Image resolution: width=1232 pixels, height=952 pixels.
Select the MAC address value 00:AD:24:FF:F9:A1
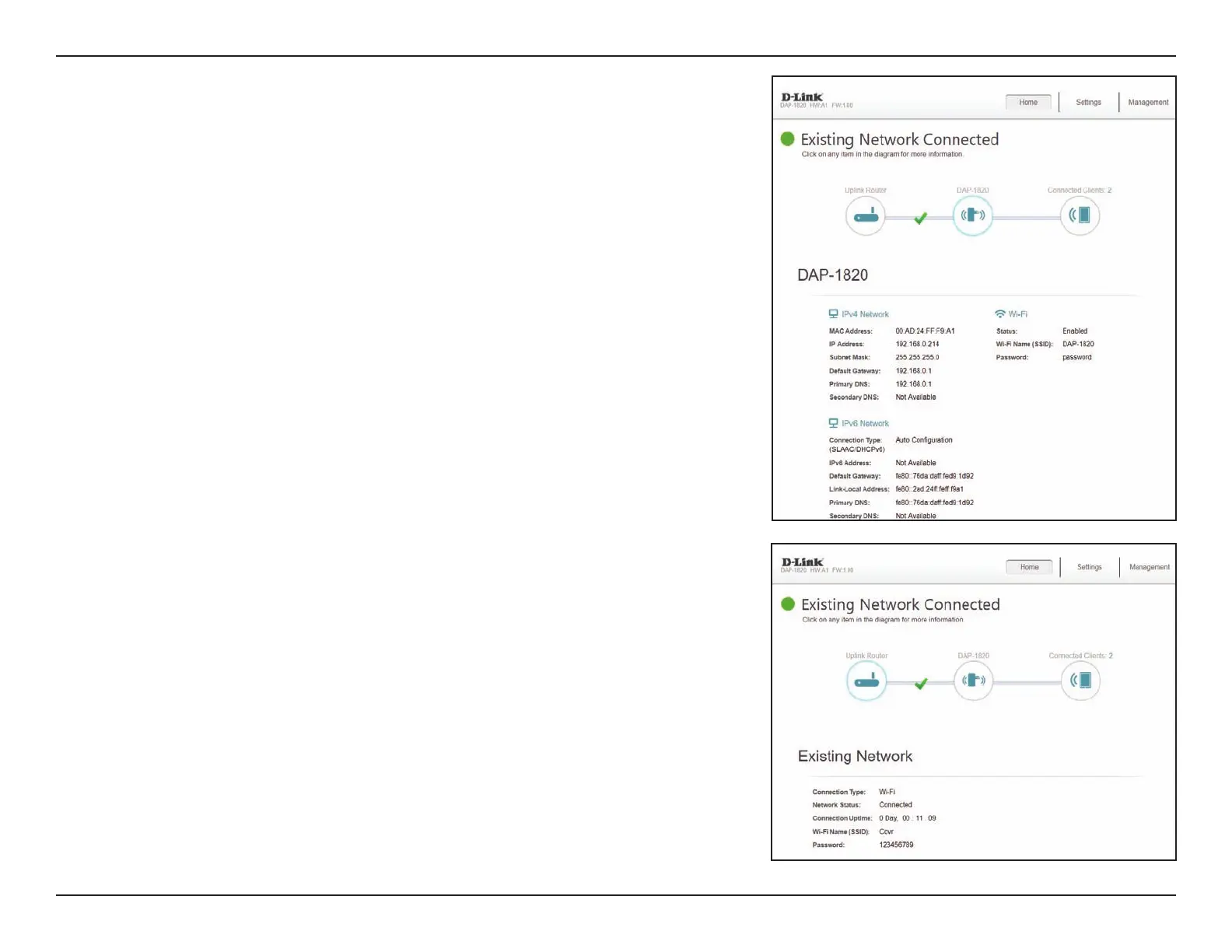[x=925, y=331]
